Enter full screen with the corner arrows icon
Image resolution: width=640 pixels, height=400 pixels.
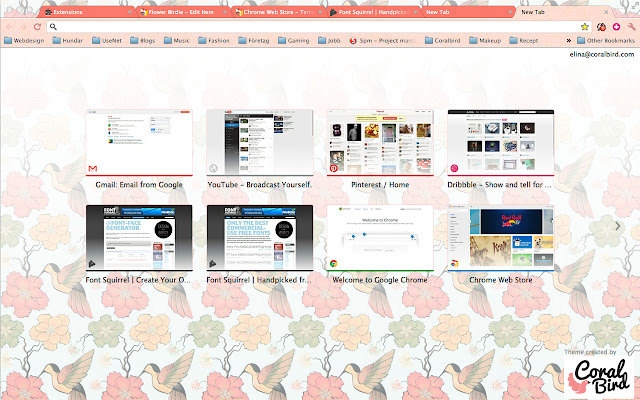pyautogui.click(x=634, y=4)
